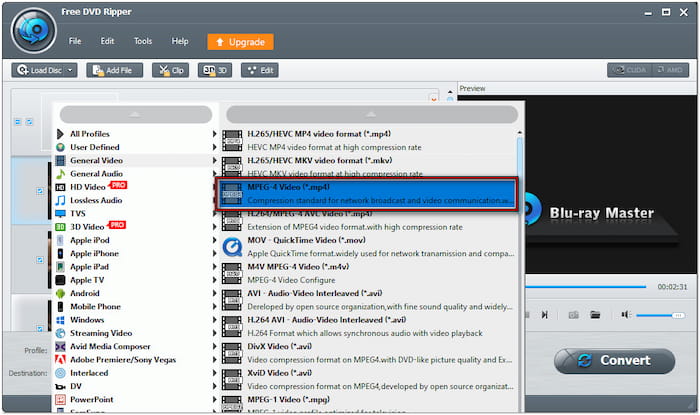Adjust the volume slider
The width and height of the screenshot is (700, 415).
[x=660, y=315]
